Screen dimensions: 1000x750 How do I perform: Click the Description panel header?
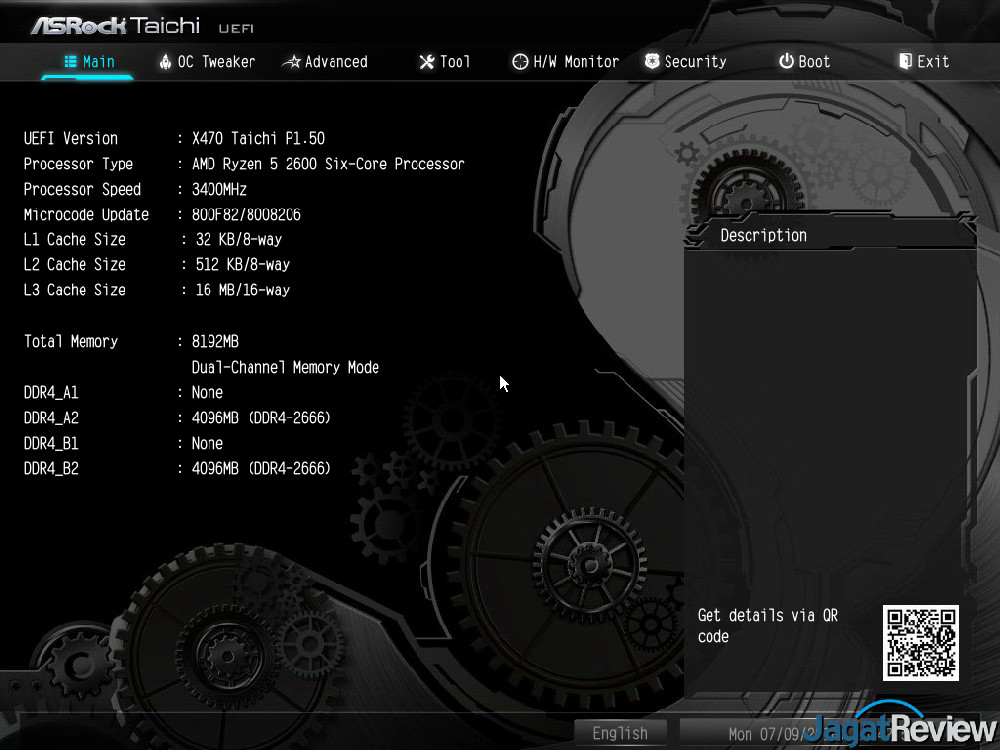click(x=764, y=235)
